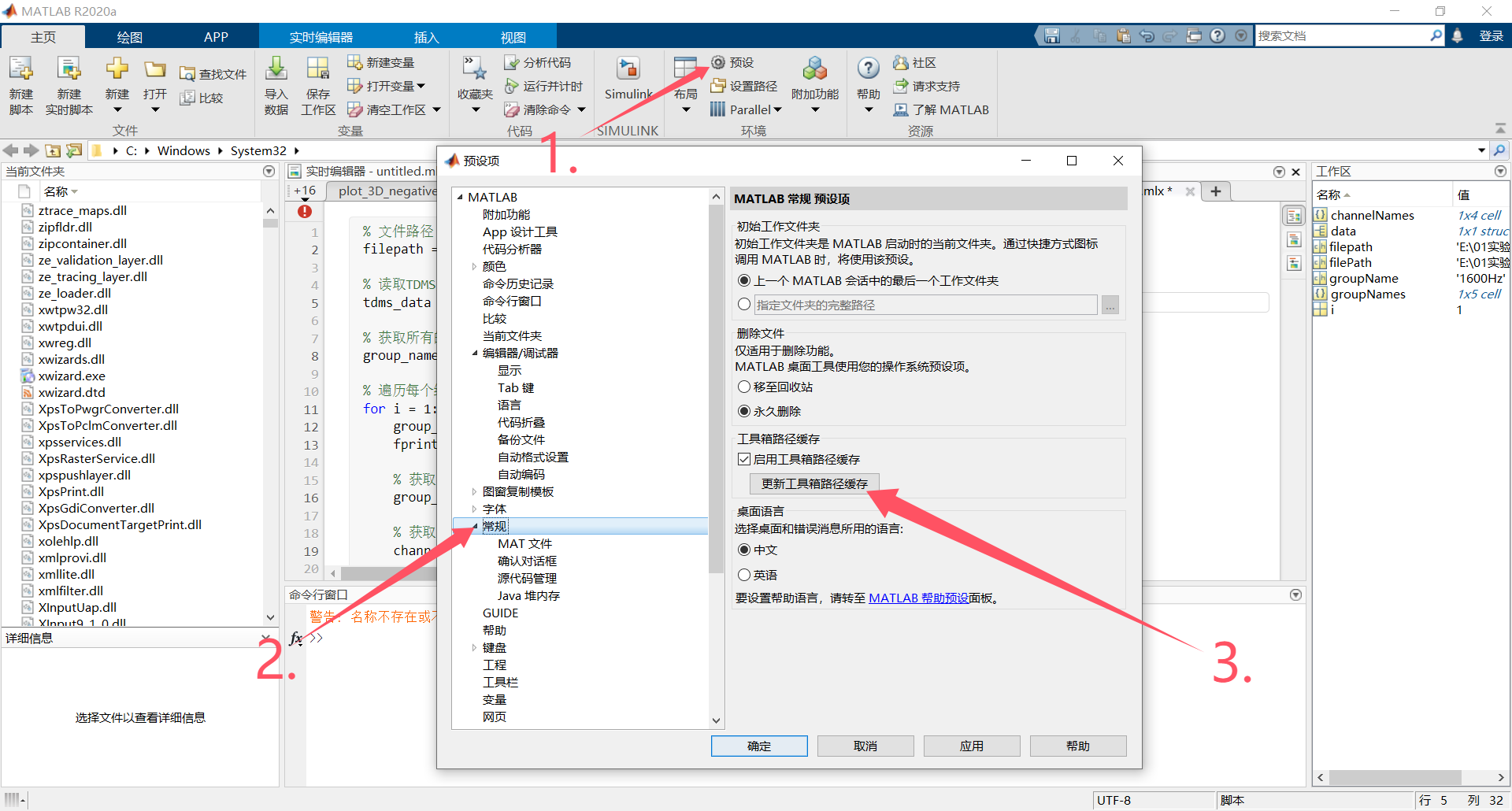Click the browse-for-folder icon in address bar

tap(73, 150)
